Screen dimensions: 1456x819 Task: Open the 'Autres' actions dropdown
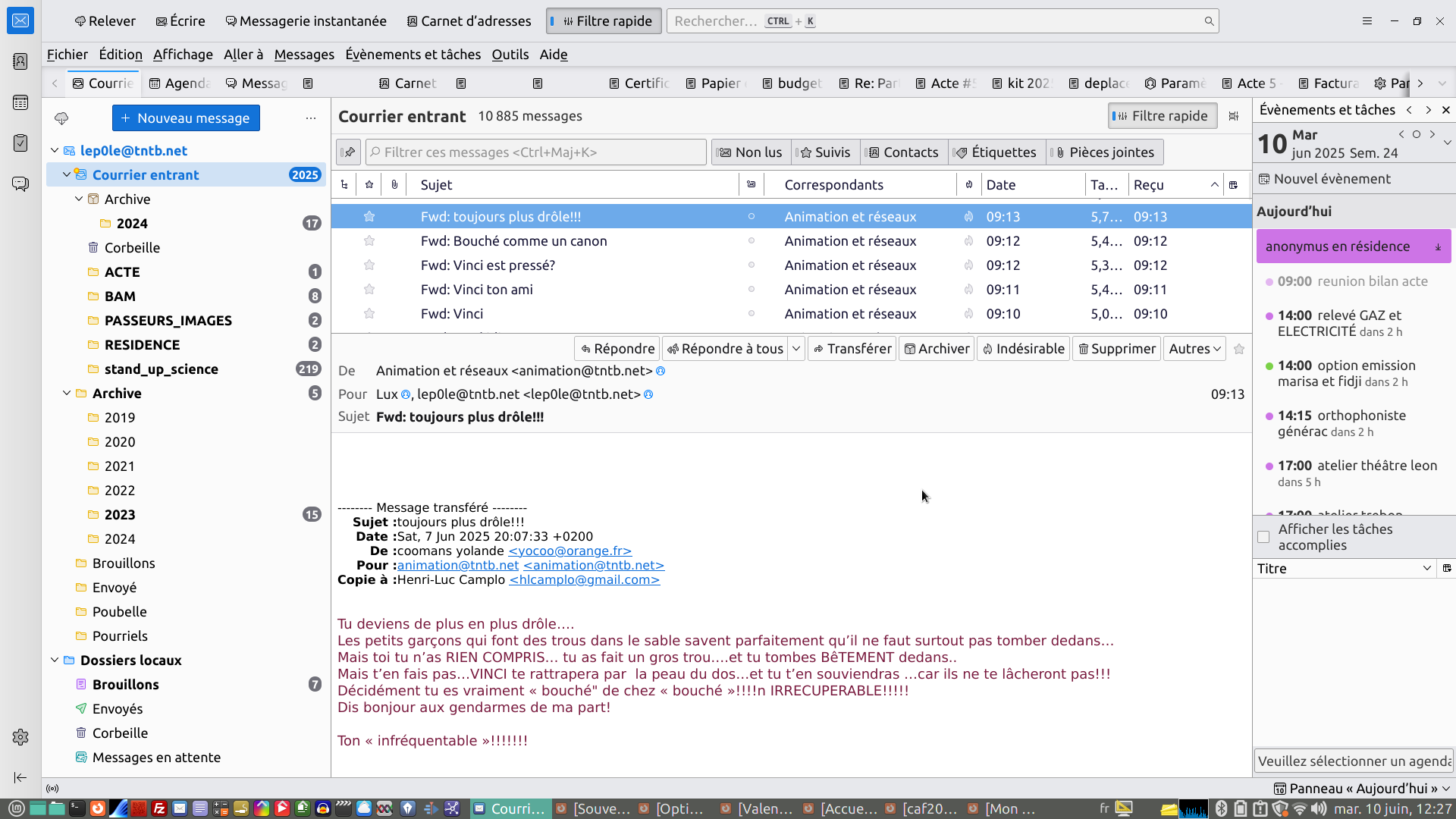1194,349
